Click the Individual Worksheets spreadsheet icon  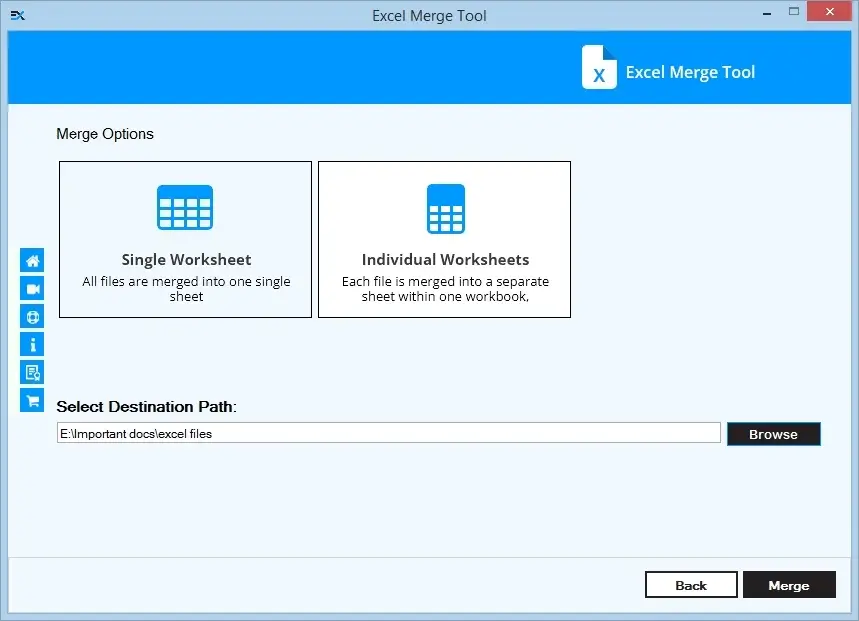[x=444, y=207]
